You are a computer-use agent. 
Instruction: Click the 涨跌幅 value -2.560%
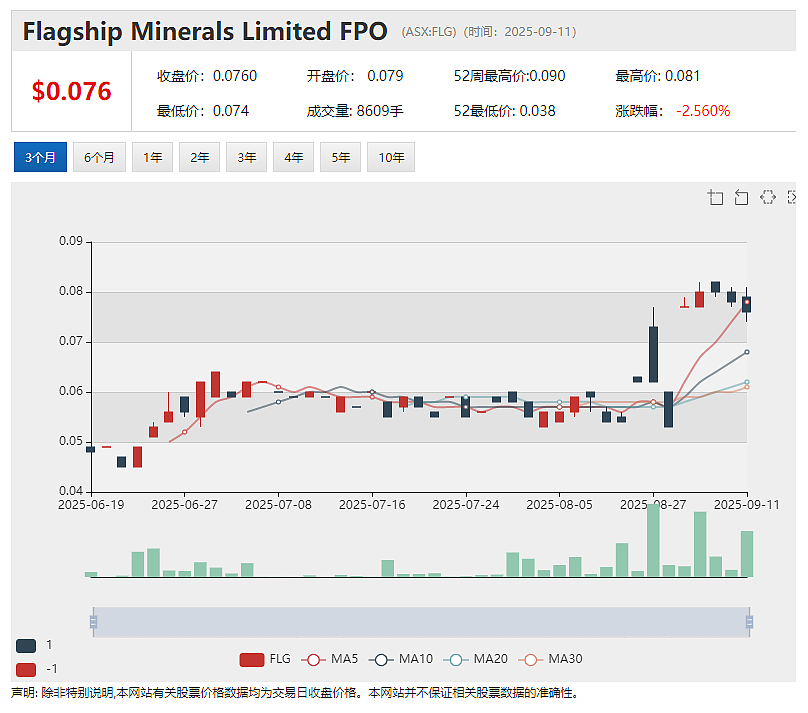(x=703, y=111)
